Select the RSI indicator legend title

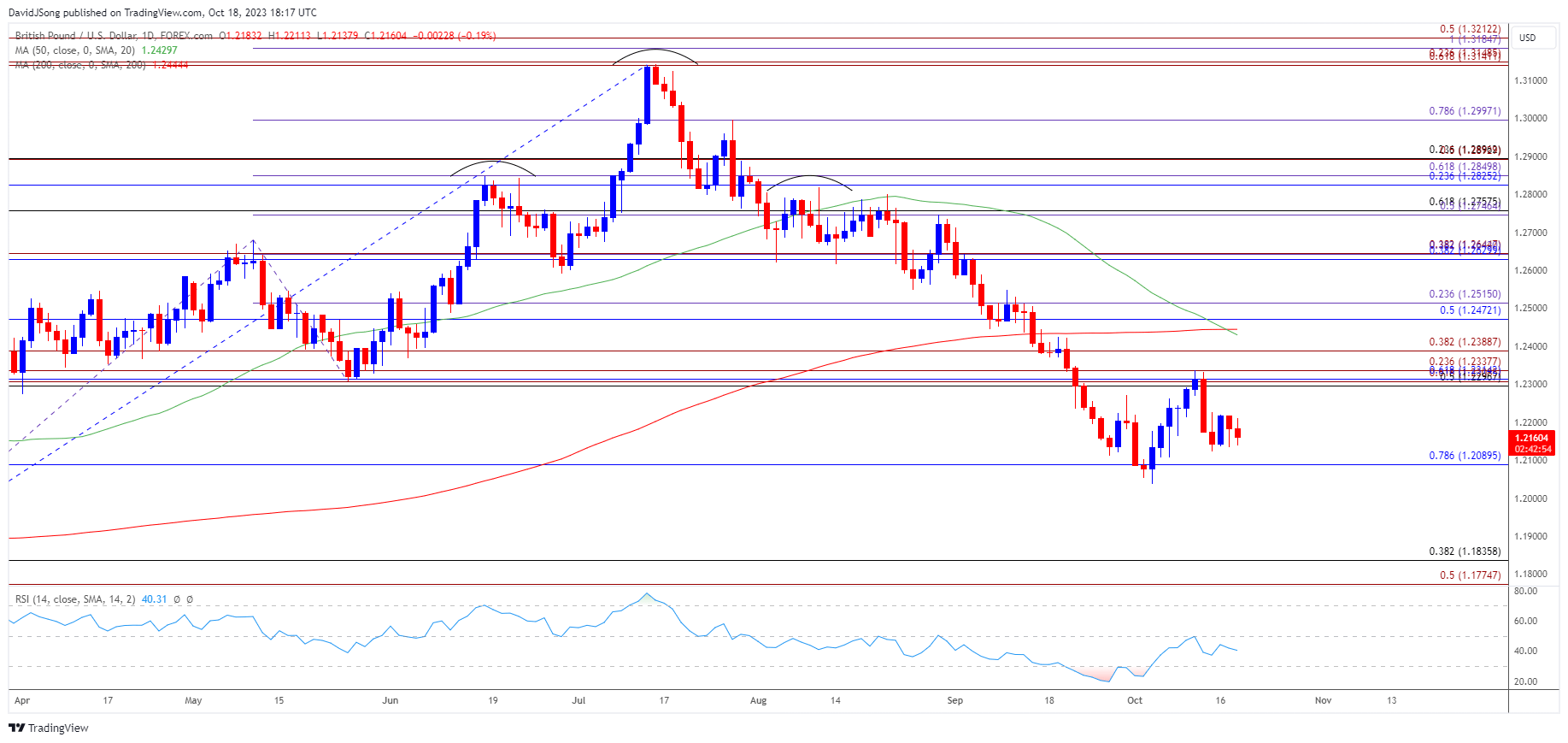click(75, 599)
